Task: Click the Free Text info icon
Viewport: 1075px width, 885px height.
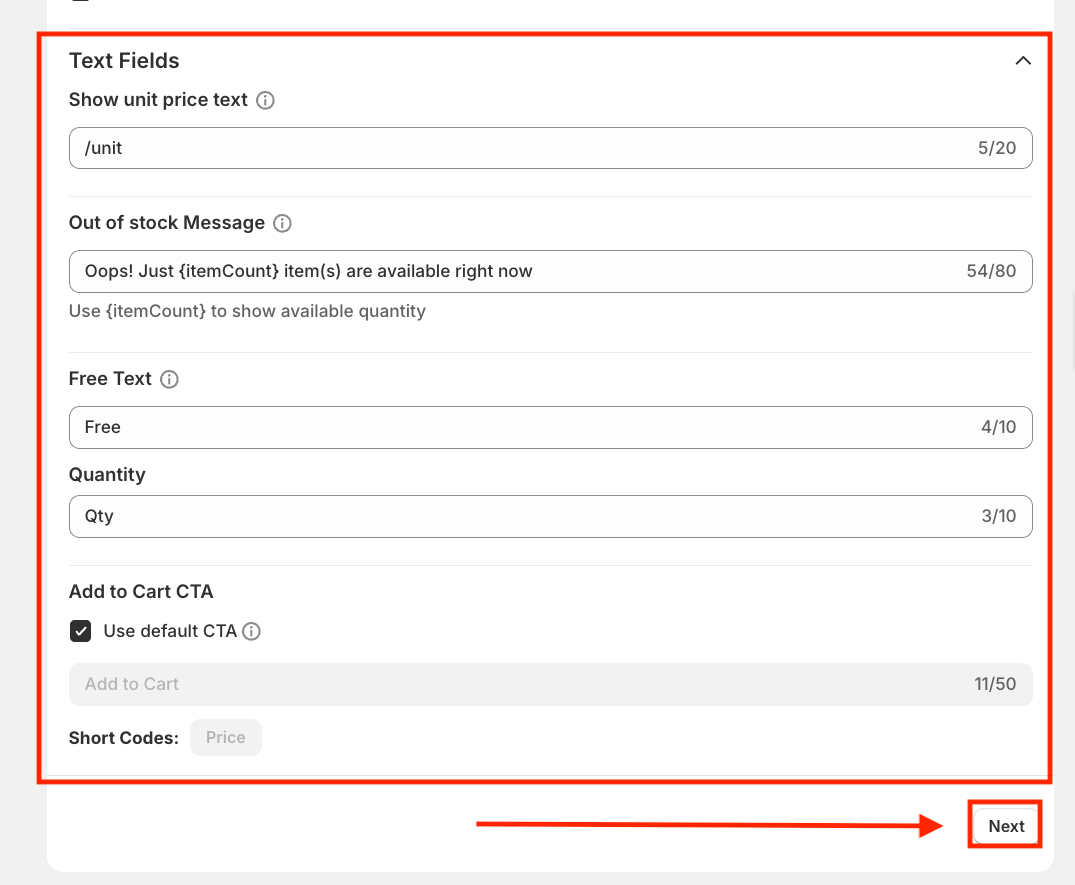Action: tap(169, 379)
